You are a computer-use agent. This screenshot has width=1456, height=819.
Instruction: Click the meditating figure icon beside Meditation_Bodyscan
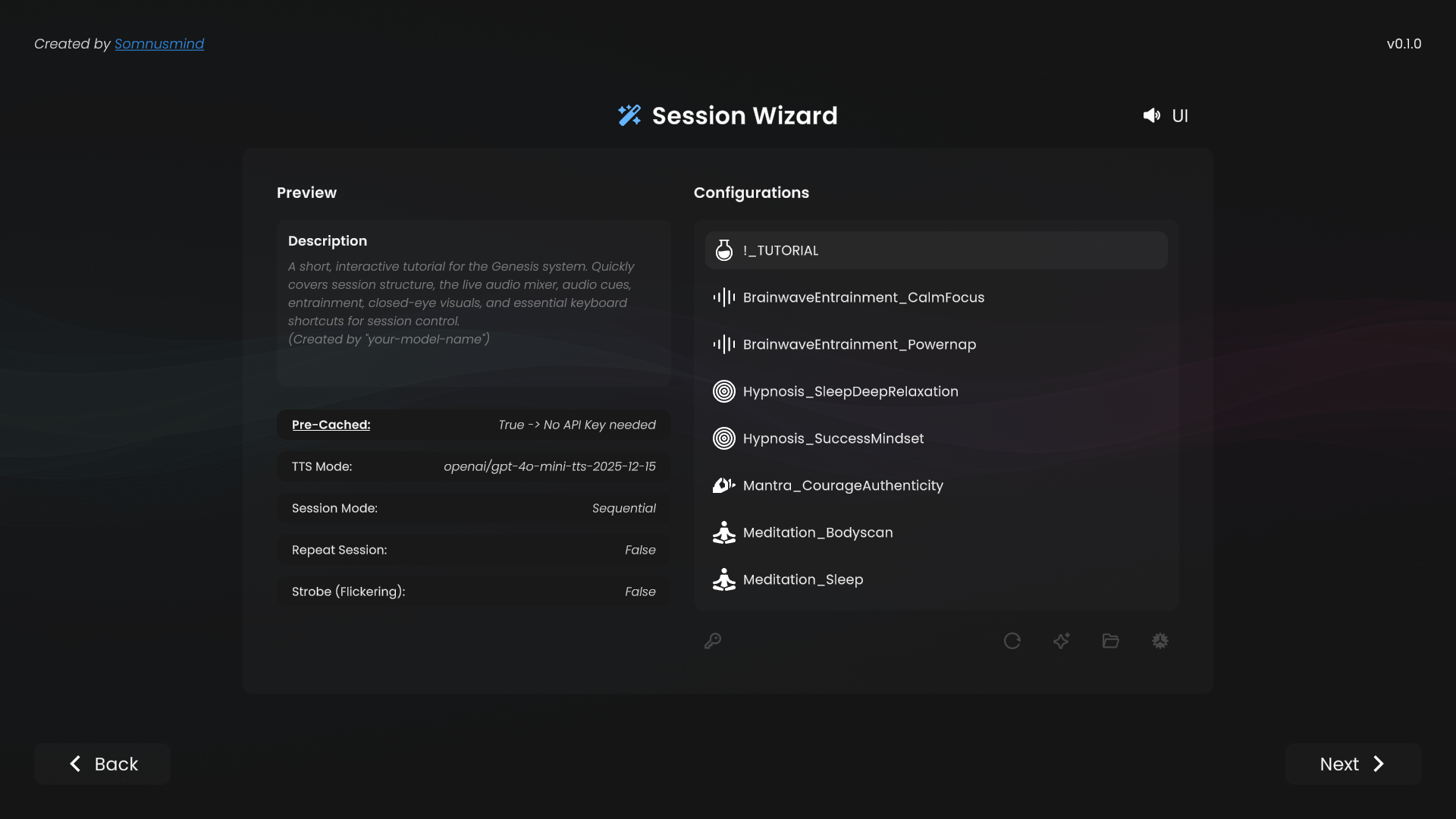[x=724, y=532]
